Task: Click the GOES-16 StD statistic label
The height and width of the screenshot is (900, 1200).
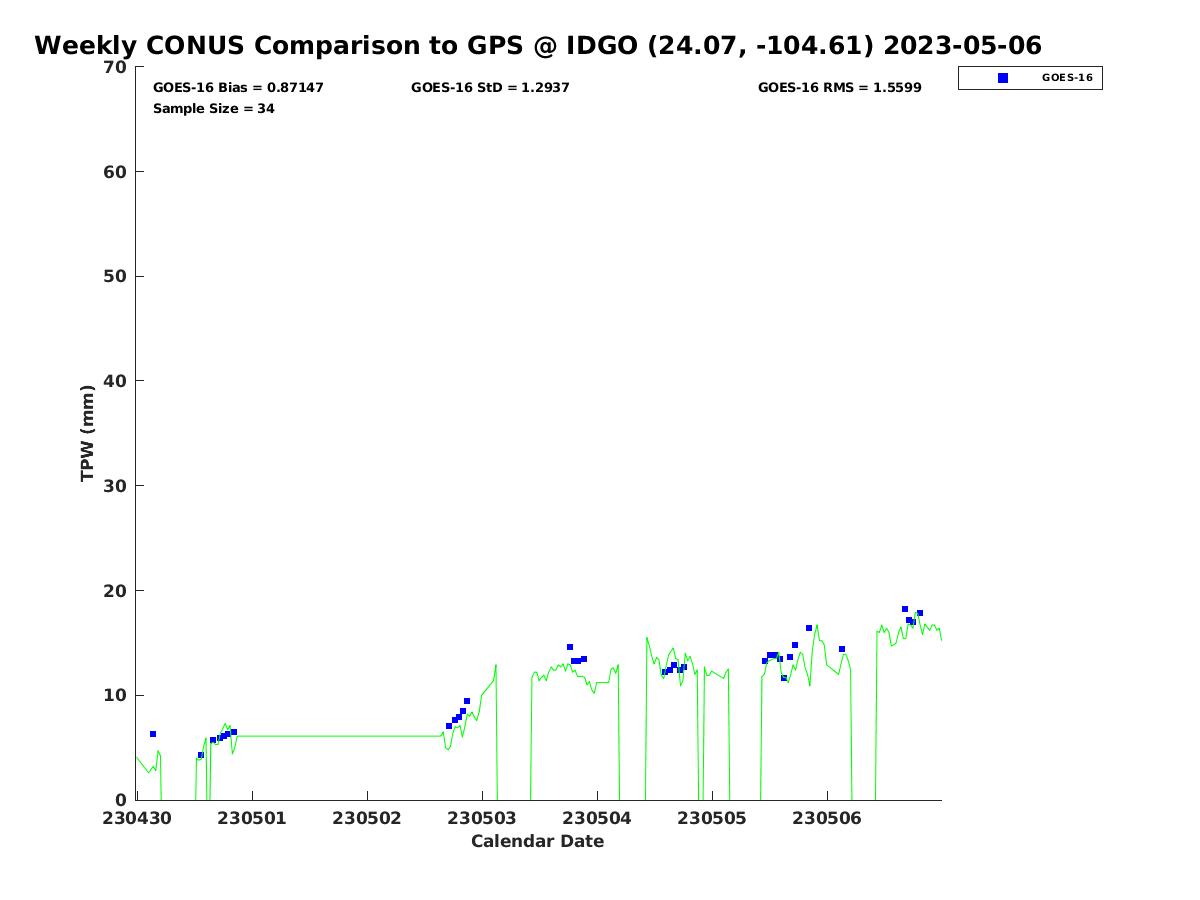Action: (490, 88)
